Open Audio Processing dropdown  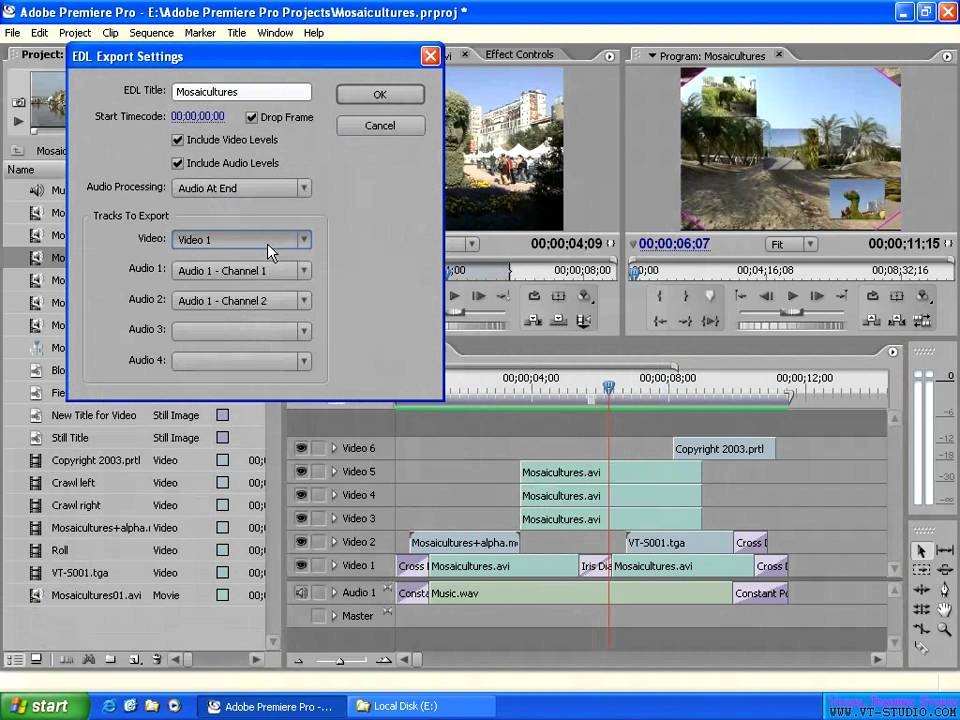(x=242, y=188)
